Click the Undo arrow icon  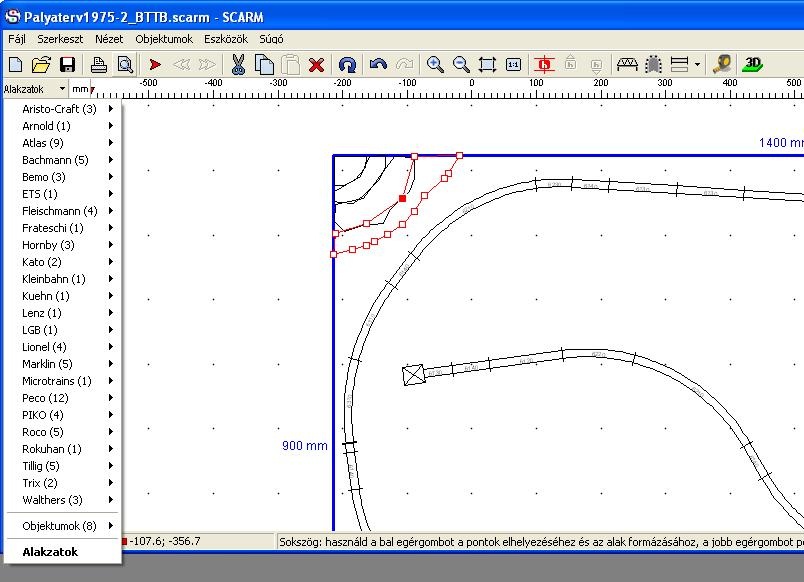coord(378,65)
